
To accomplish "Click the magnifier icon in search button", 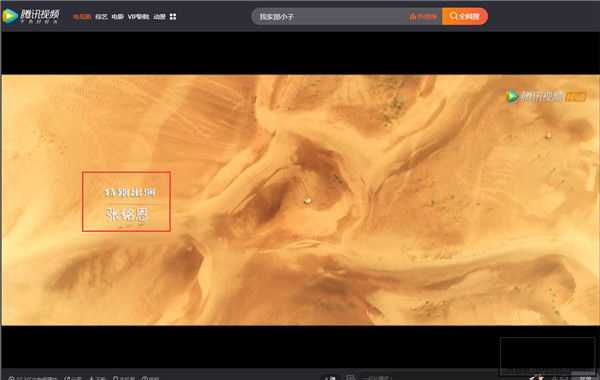I will coord(453,16).
